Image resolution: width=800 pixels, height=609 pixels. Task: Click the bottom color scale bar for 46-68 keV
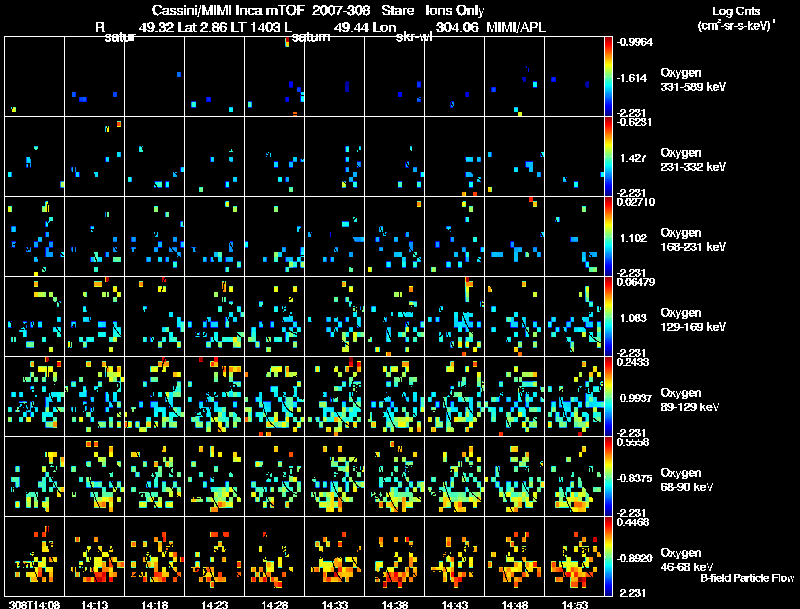pyautogui.click(x=608, y=556)
